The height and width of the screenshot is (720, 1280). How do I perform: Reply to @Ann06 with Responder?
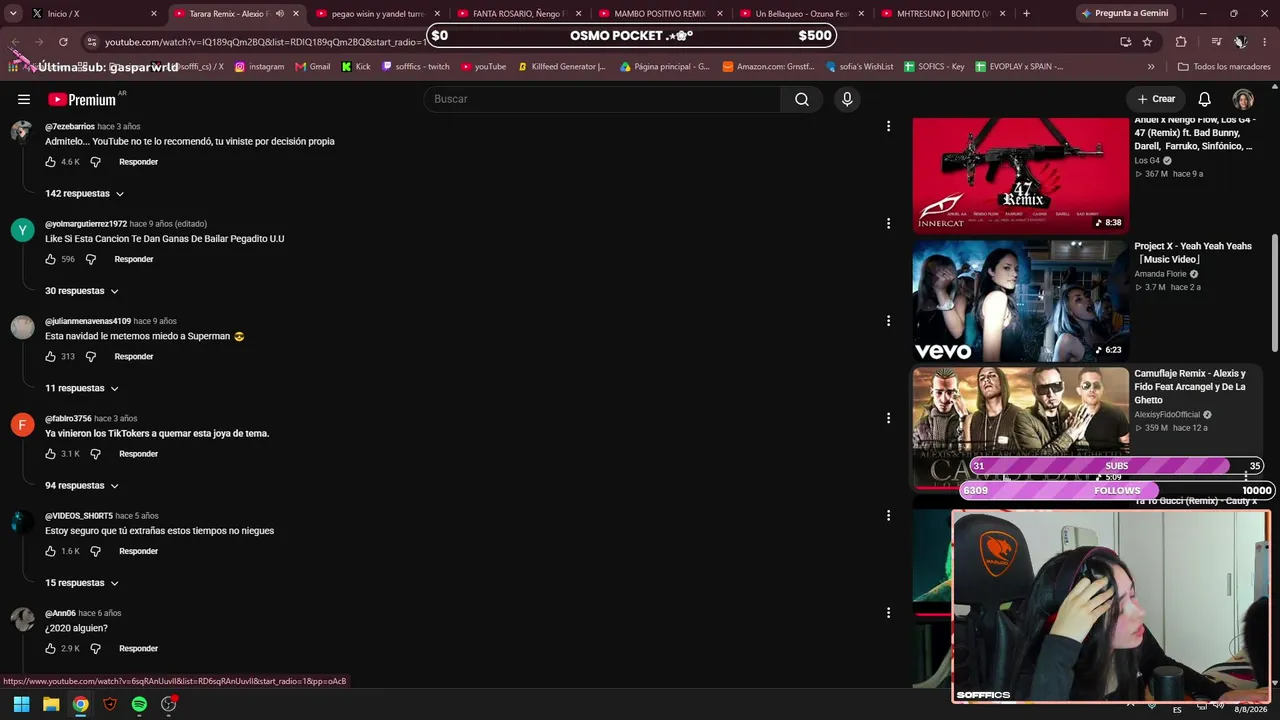click(138, 648)
